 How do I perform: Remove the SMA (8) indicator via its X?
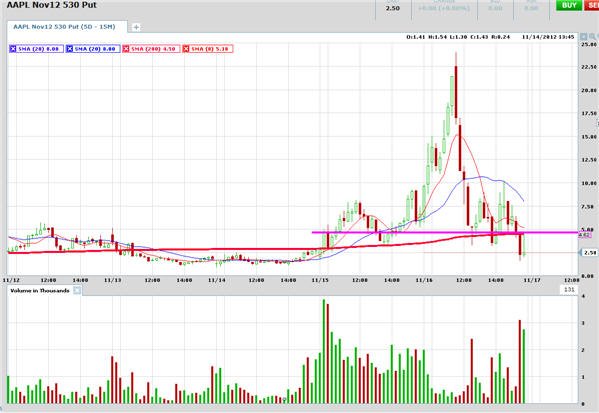[x=186, y=49]
